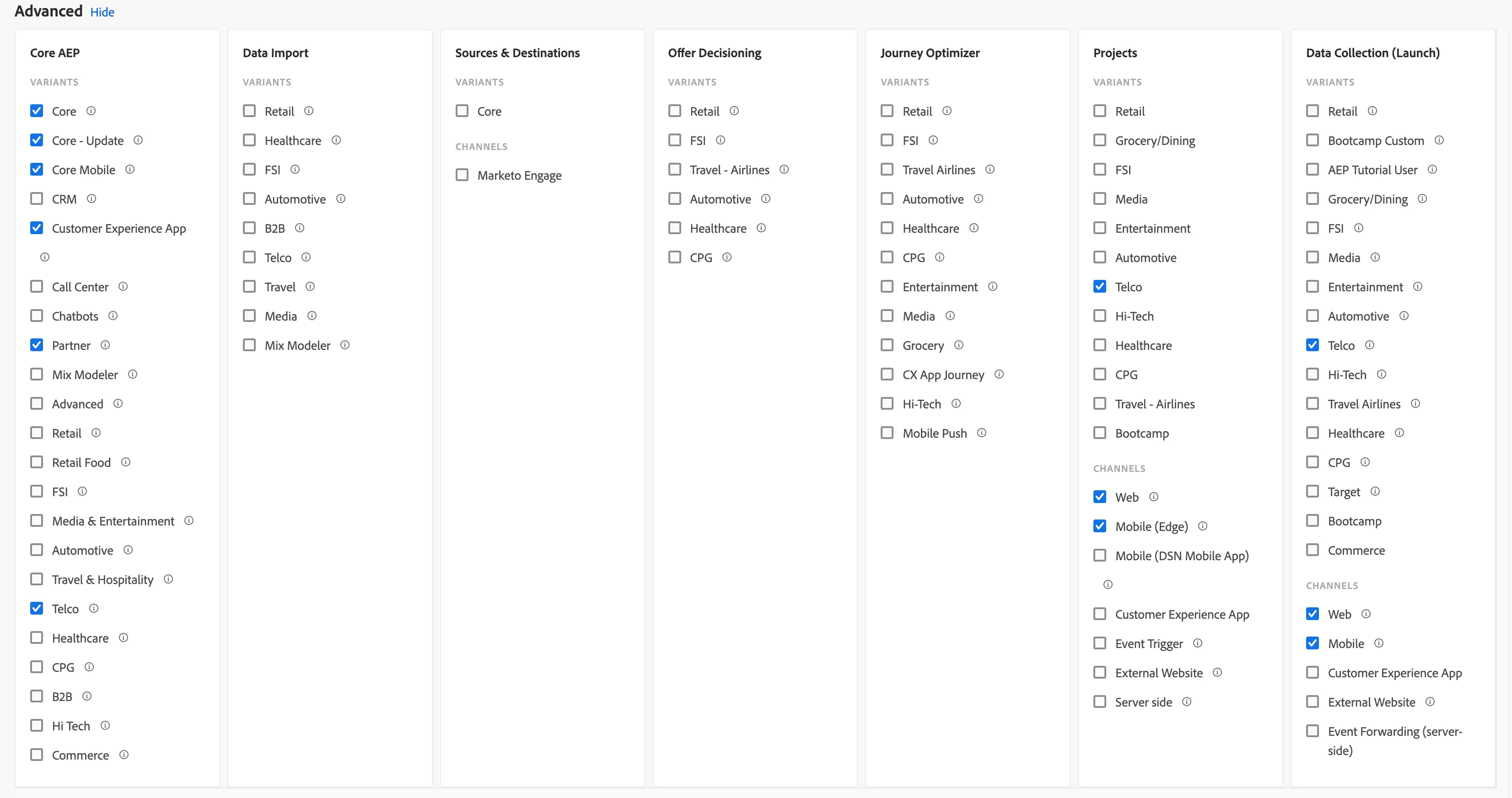This screenshot has width=1512, height=798.
Task: Click the "Retail Food" label in Core AEP
Action: point(81,462)
